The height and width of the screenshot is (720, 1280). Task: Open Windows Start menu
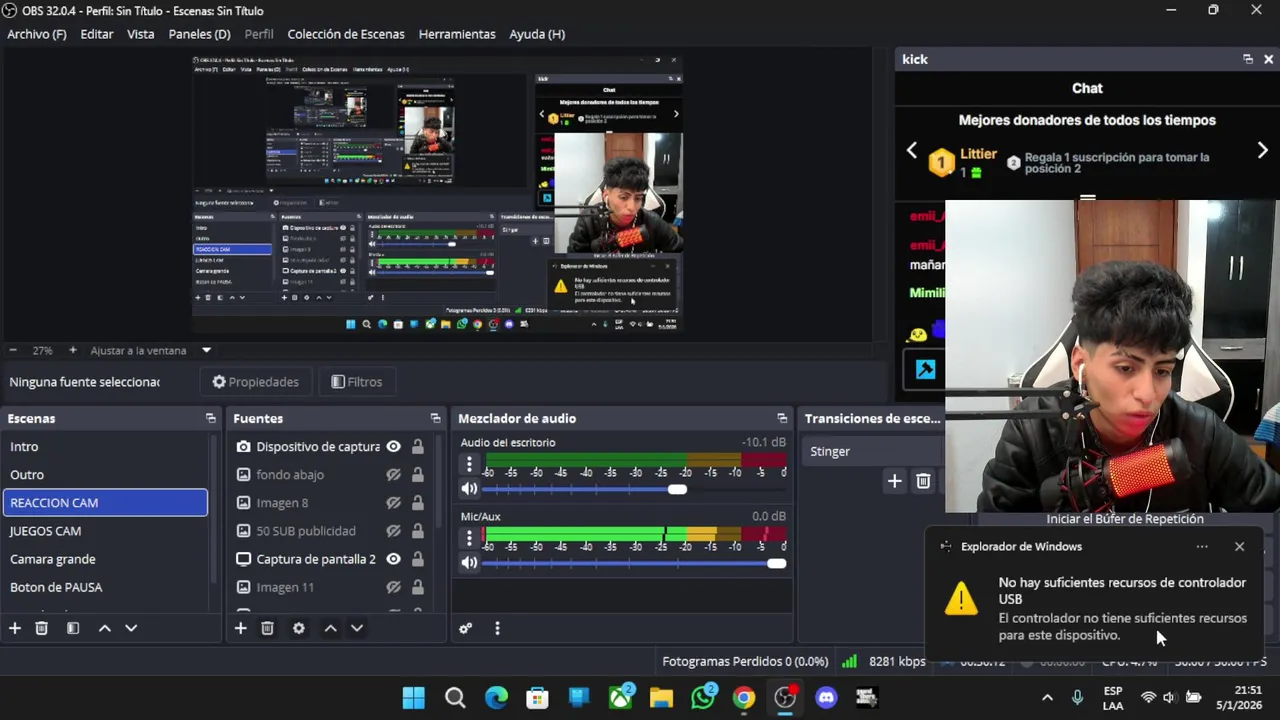coord(413,698)
